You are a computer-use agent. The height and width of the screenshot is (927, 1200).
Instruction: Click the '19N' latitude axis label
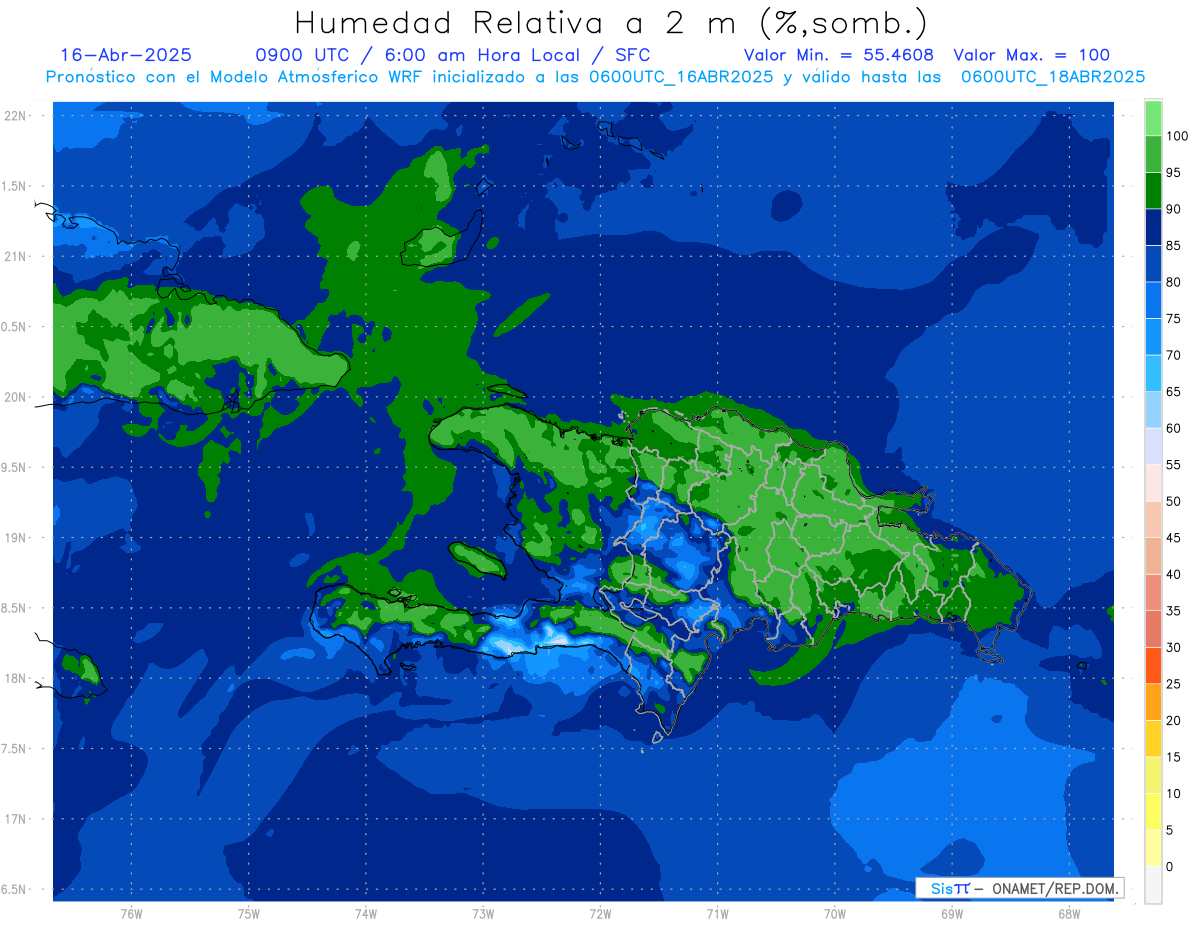click(x=16, y=538)
